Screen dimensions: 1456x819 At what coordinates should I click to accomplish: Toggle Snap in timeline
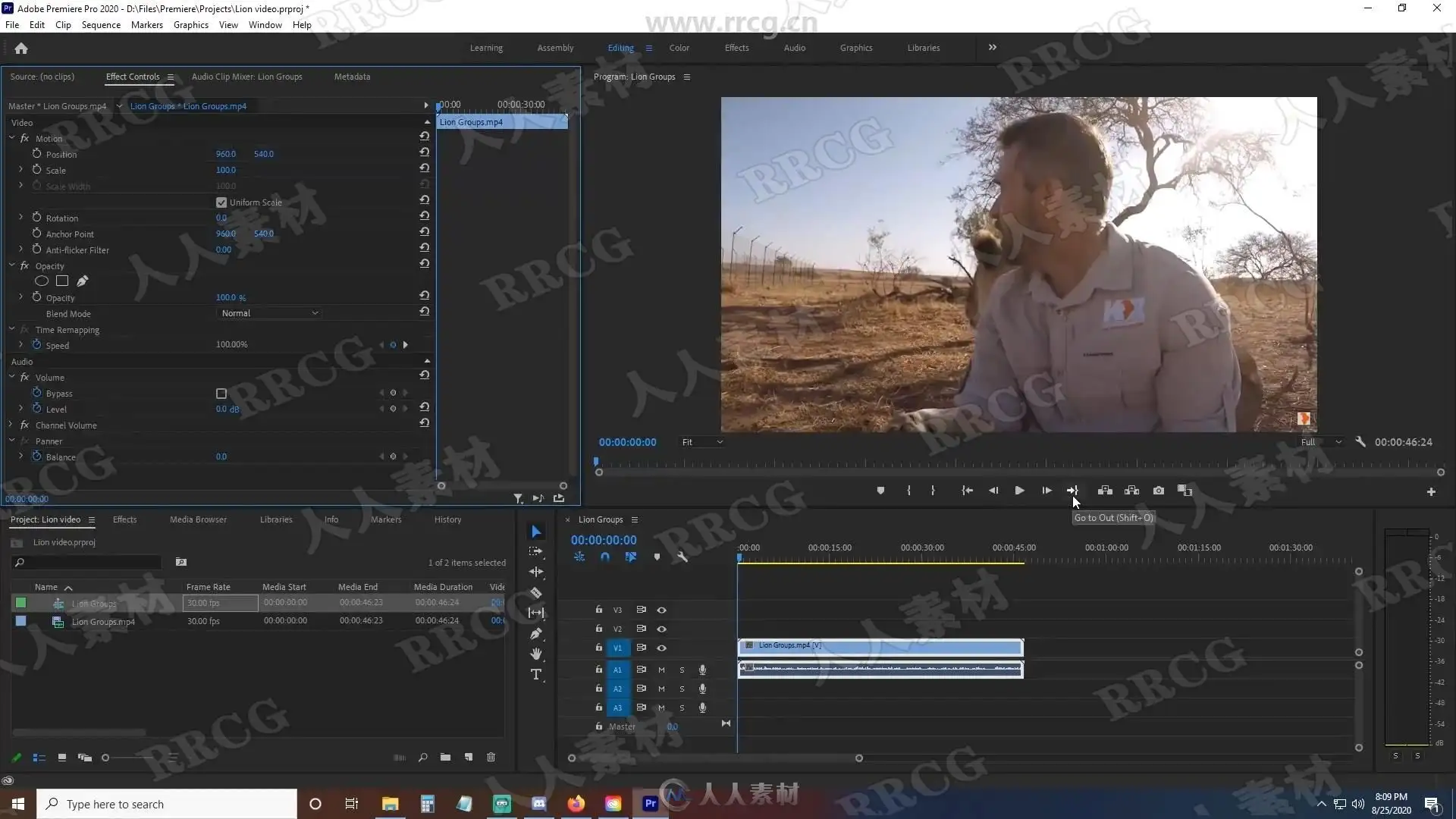[x=604, y=557]
